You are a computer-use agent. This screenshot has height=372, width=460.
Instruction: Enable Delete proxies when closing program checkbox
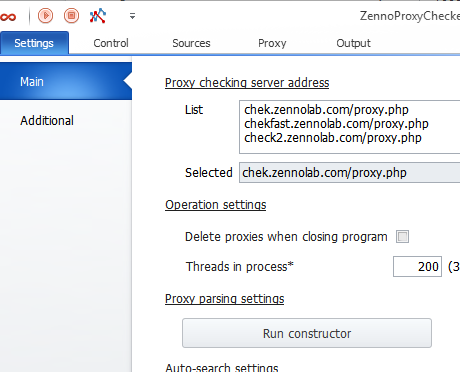tap(402, 237)
